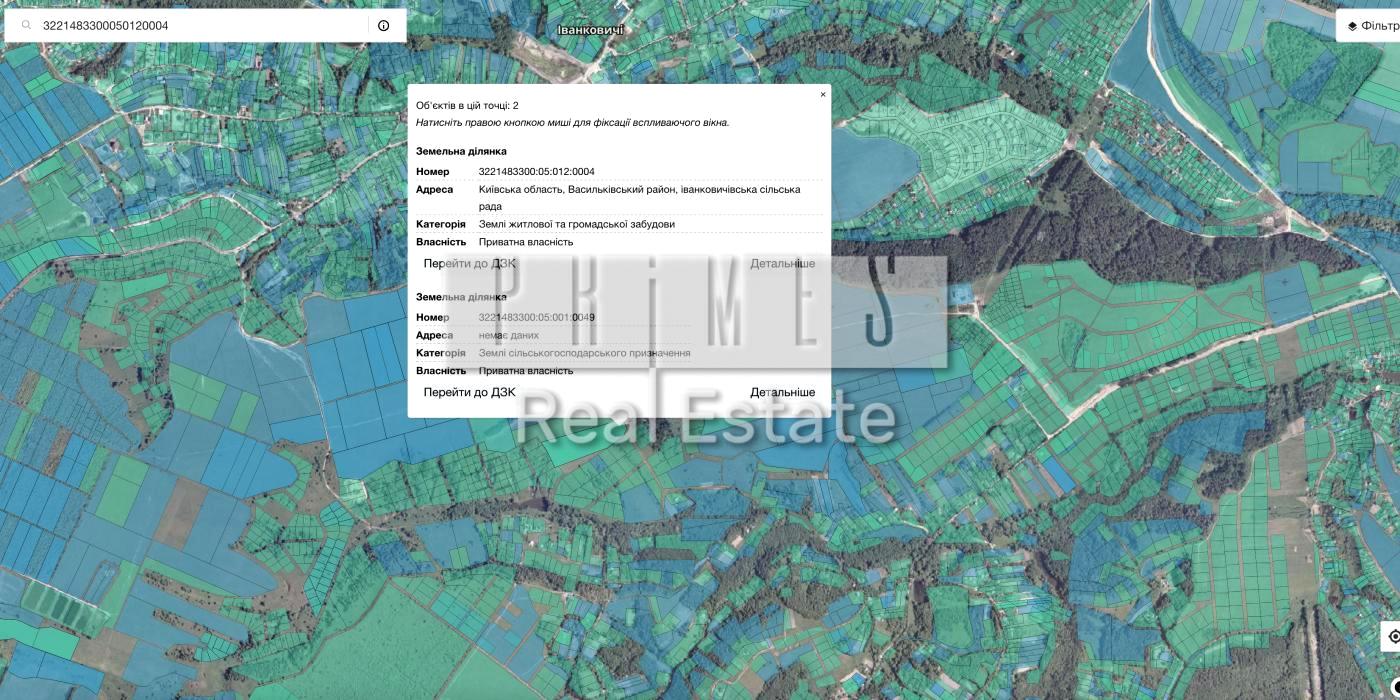
Task: Open the Фільтр layers panel
Action: 1372,26
